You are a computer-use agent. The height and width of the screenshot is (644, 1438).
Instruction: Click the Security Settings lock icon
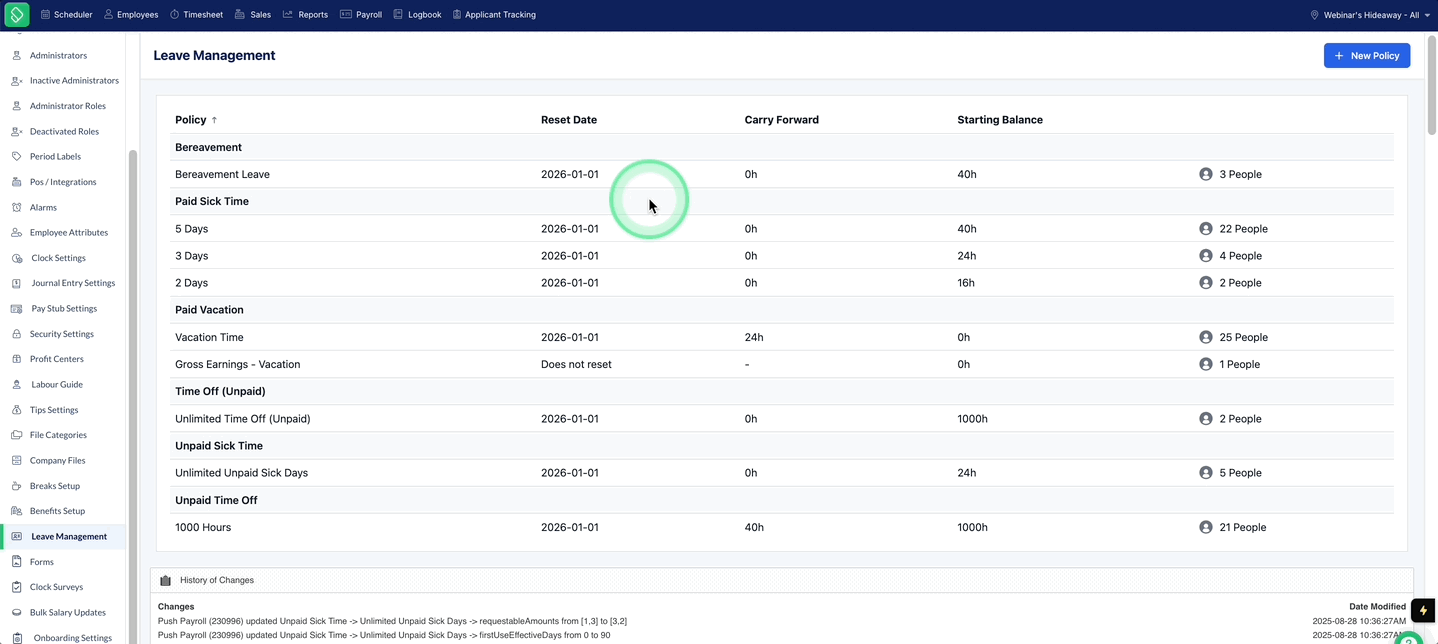(x=16, y=334)
